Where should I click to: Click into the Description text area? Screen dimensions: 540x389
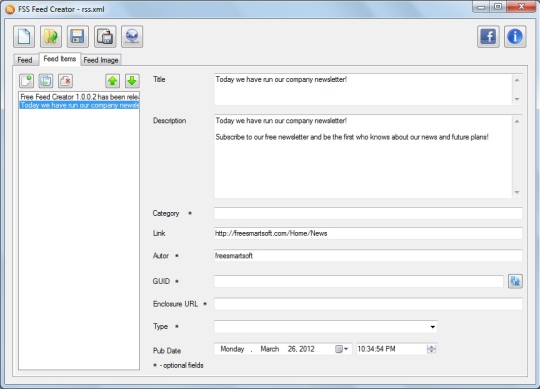tap(363, 157)
